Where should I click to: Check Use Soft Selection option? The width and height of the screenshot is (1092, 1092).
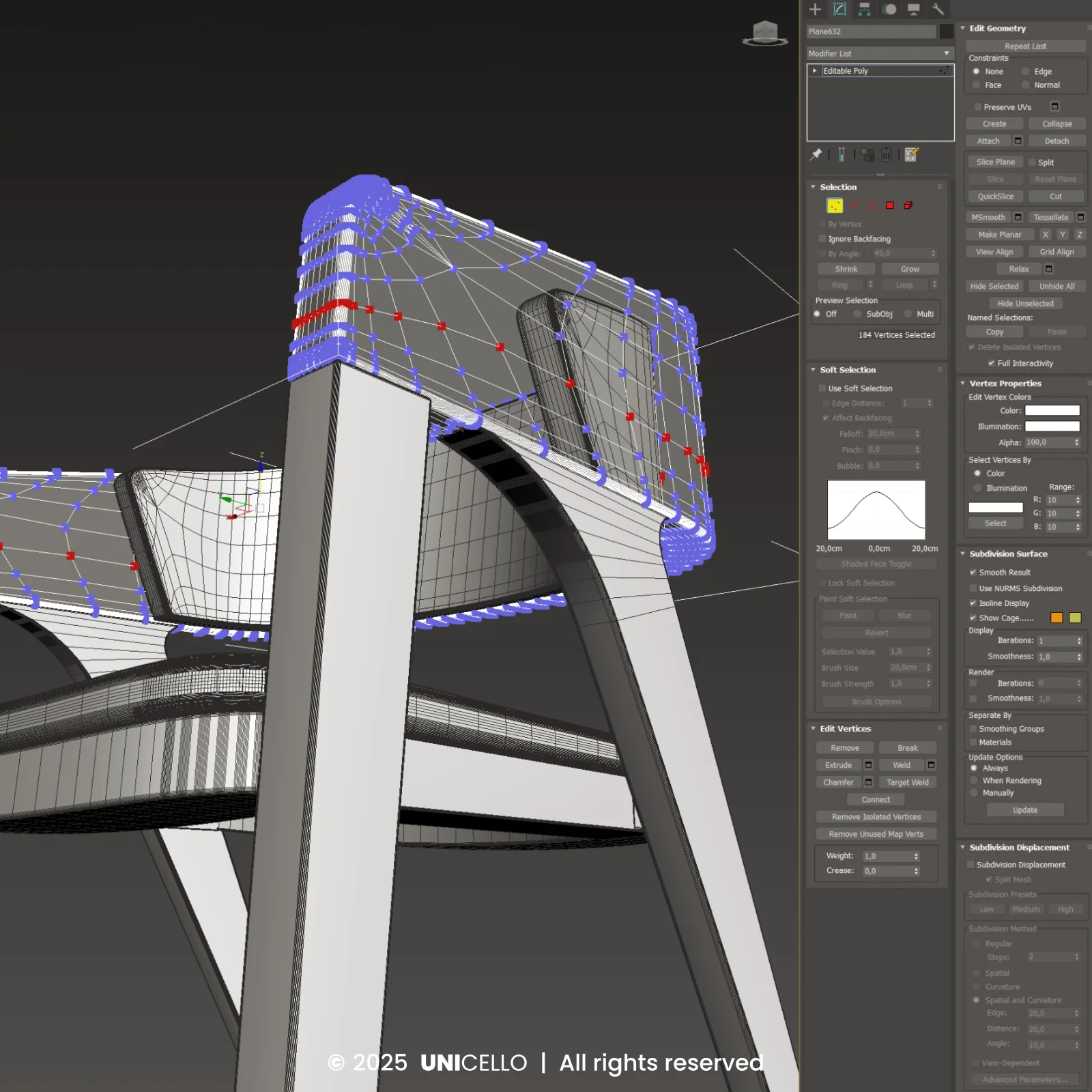pyautogui.click(x=822, y=388)
